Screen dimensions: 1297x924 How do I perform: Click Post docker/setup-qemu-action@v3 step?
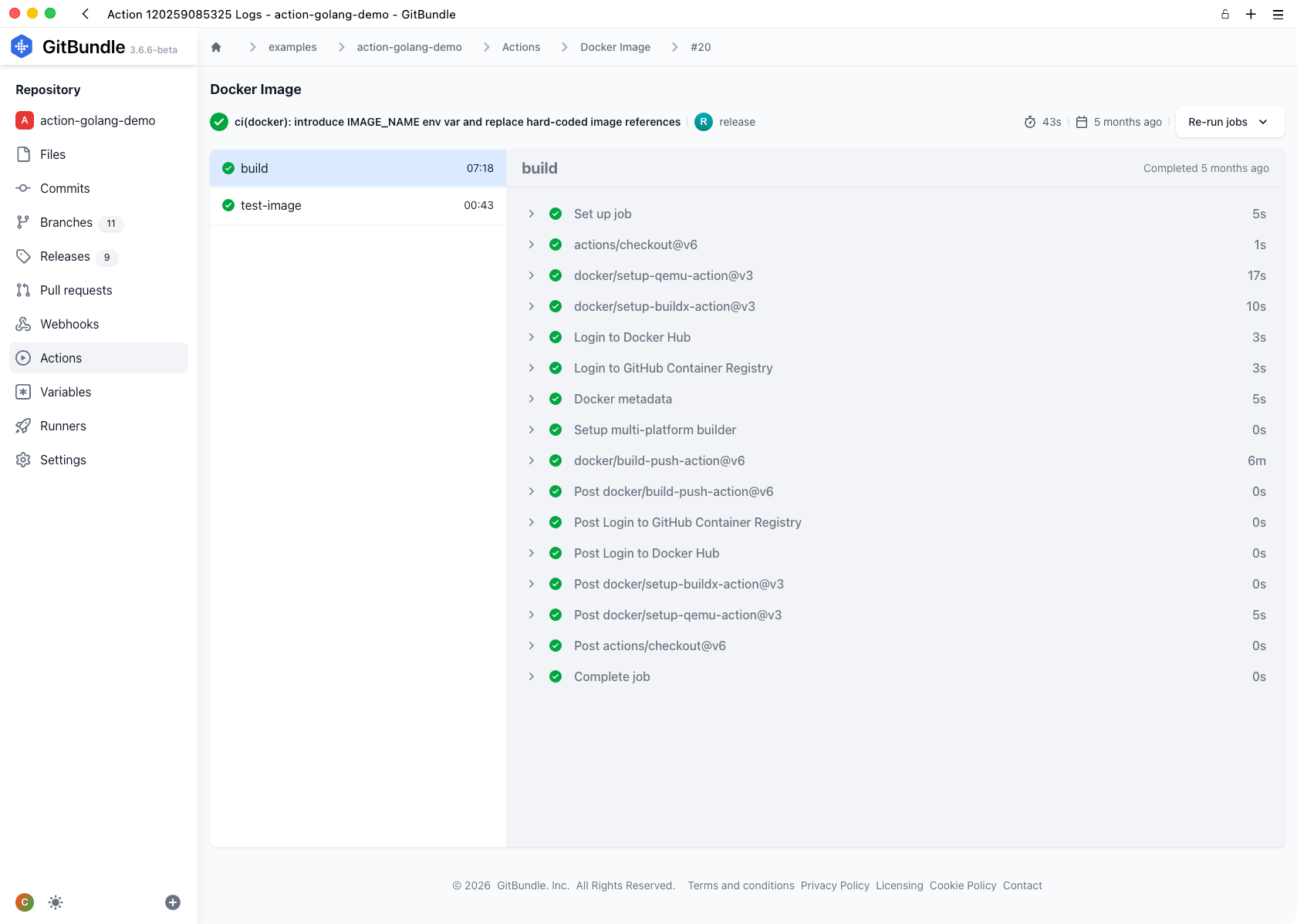pyautogui.click(x=677, y=615)
